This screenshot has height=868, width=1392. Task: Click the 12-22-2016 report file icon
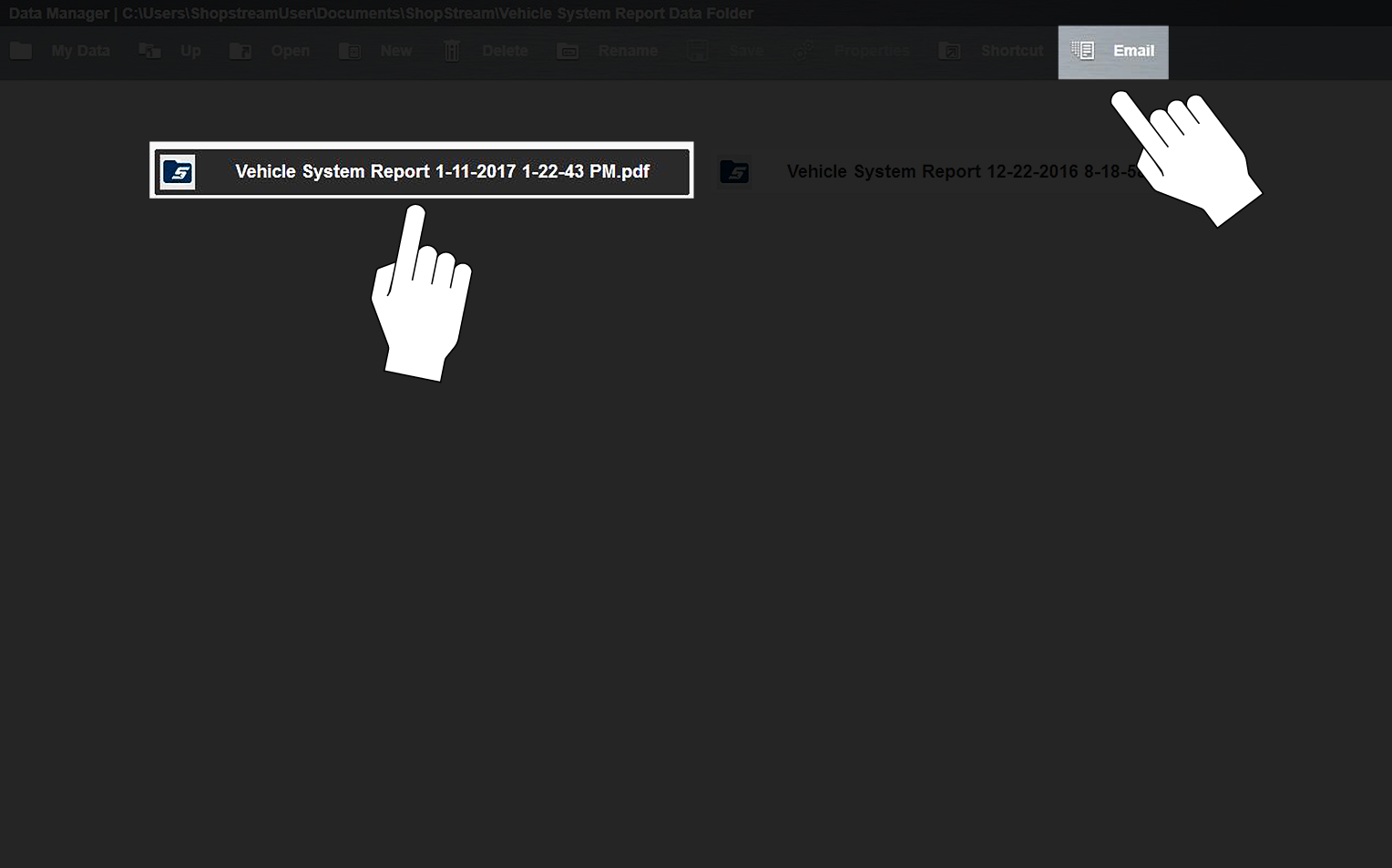click(734, 172)
